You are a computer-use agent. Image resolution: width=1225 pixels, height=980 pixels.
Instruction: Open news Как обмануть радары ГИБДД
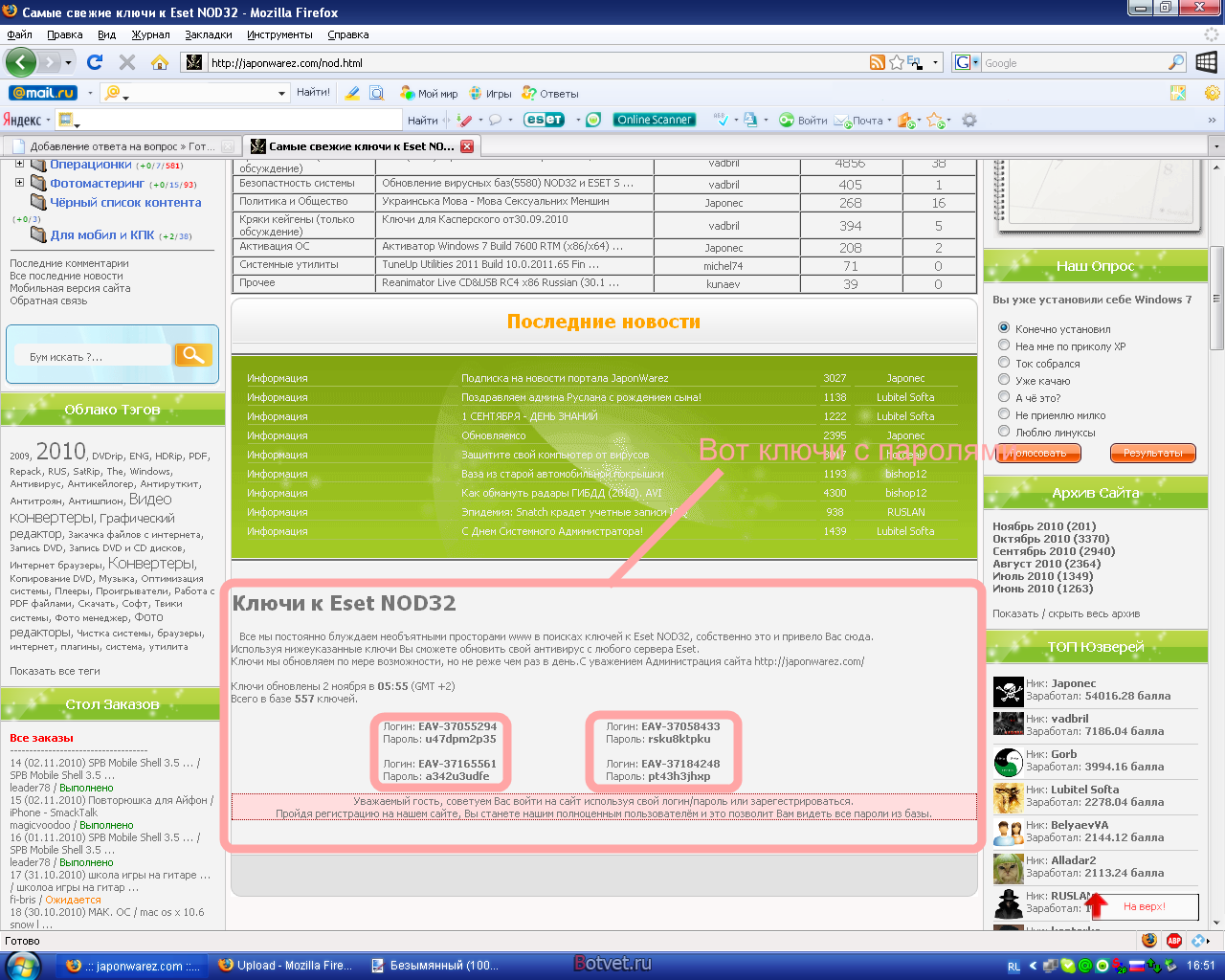click(x=562, y=493)
